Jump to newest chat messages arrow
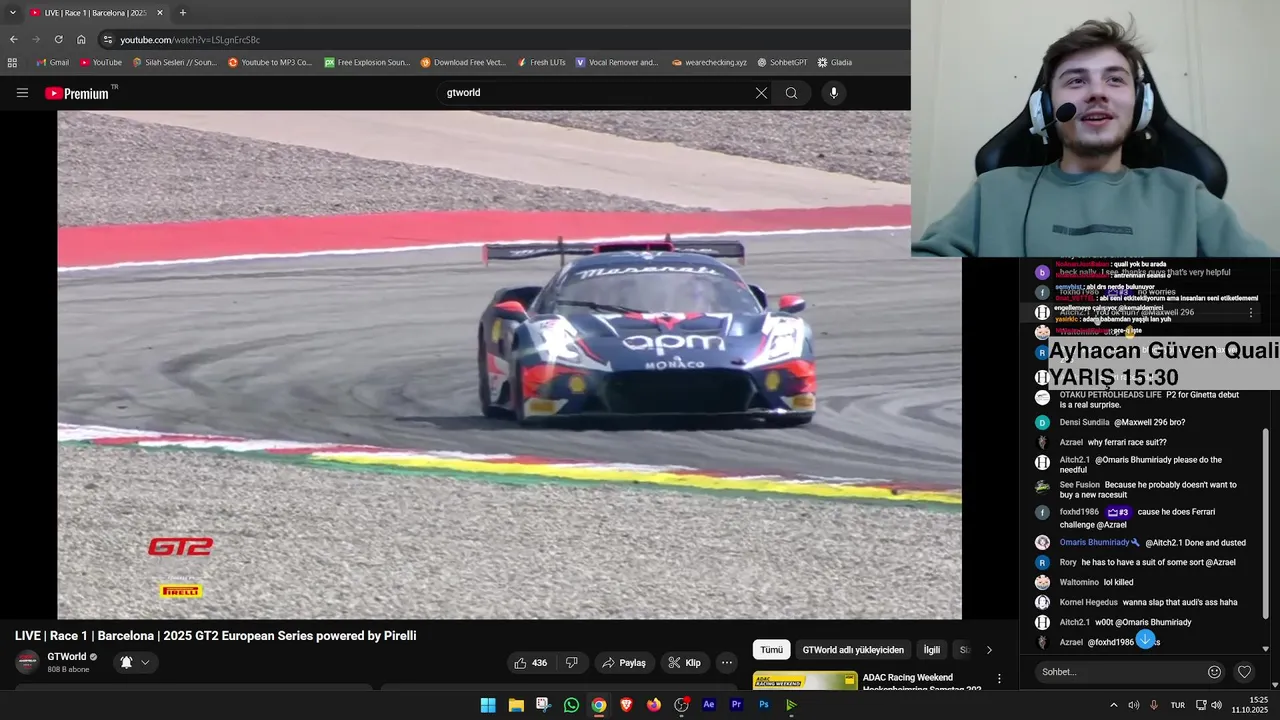Viewport: 1280px width, 720px height. pos(1145,640)
